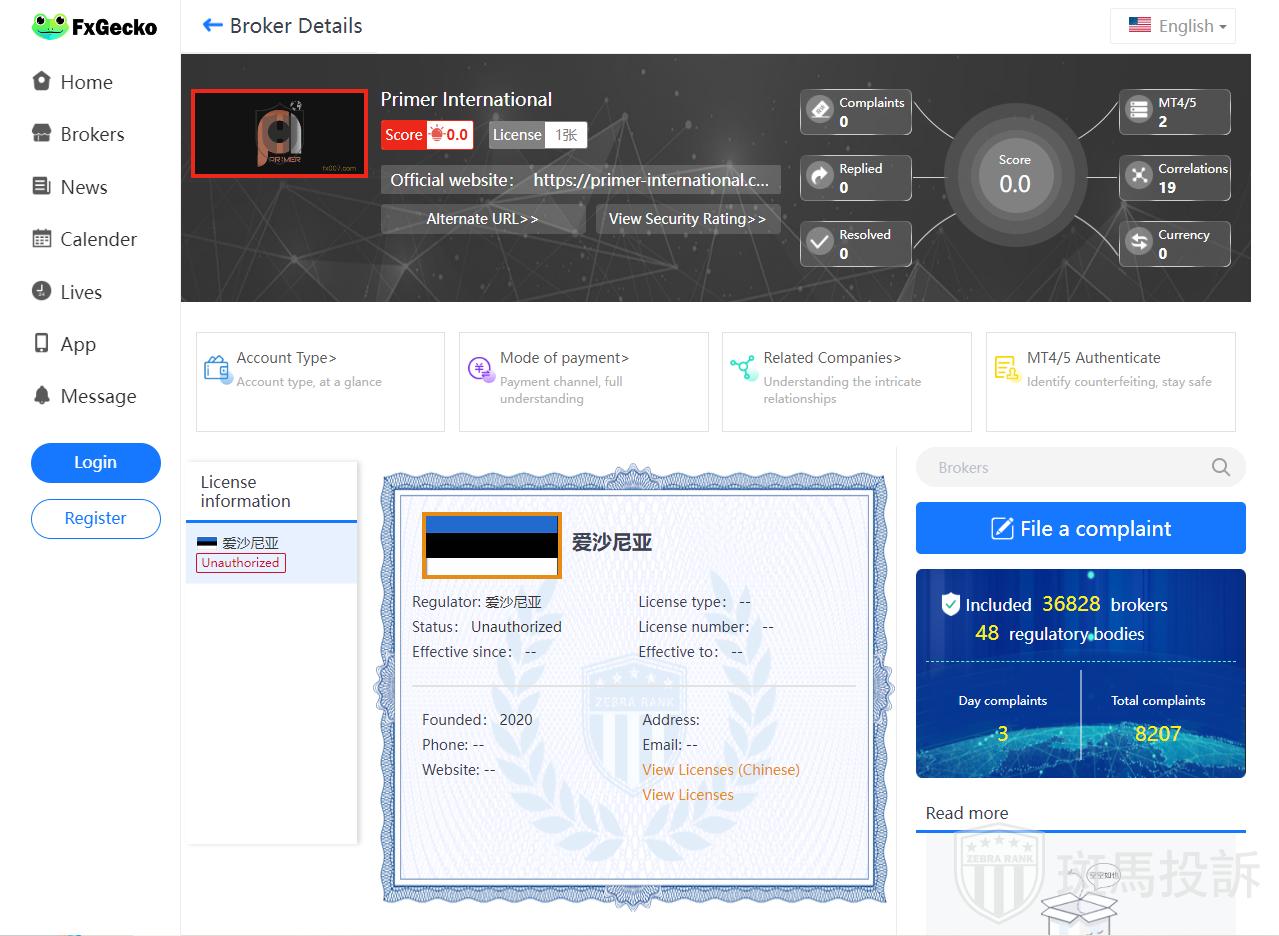Go to Brokers in the sidebar
The image size is (1279, 936).
(92, 134)
